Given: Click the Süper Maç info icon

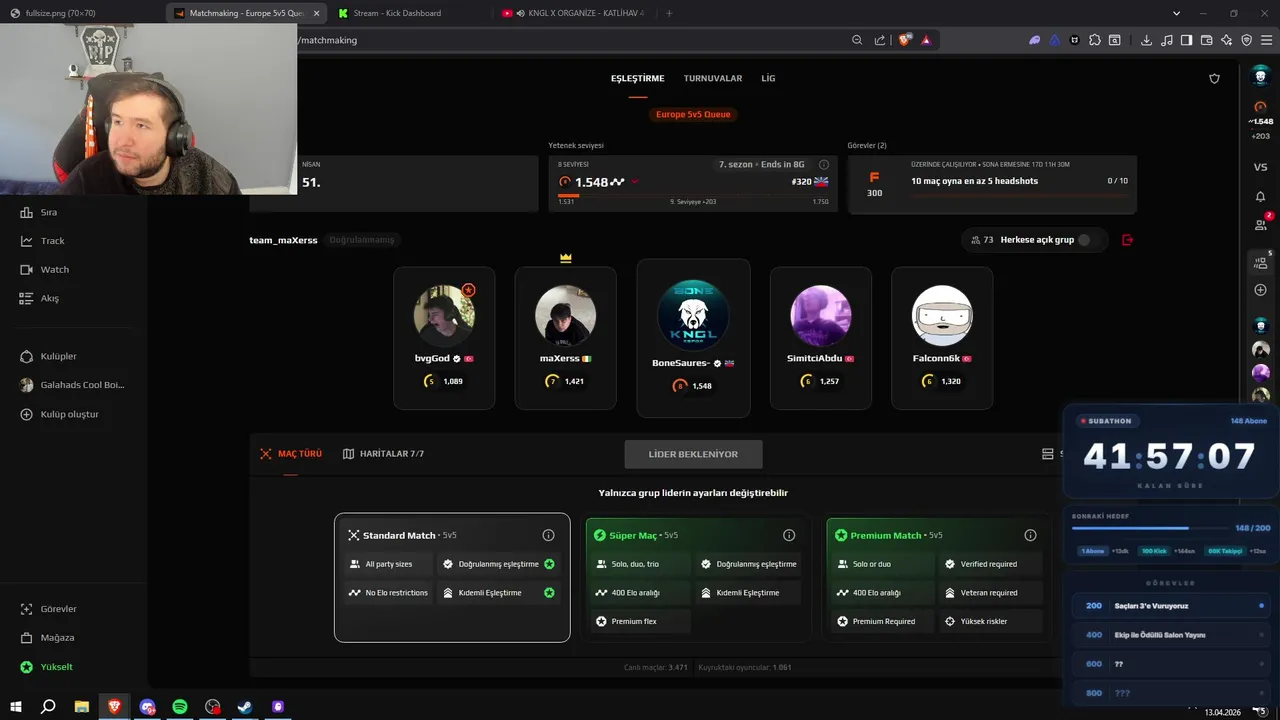Looking at the screenshot, I should click(x=789, y=535).
